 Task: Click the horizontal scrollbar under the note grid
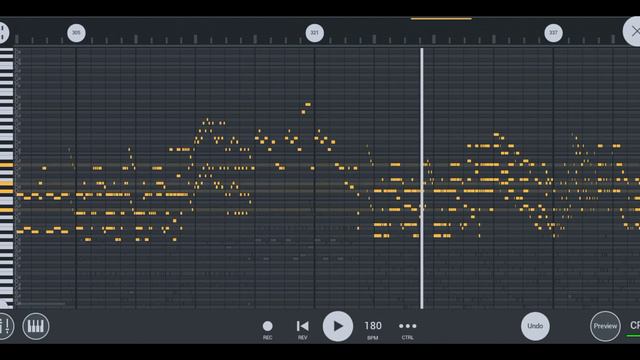[x=41, y=304]
